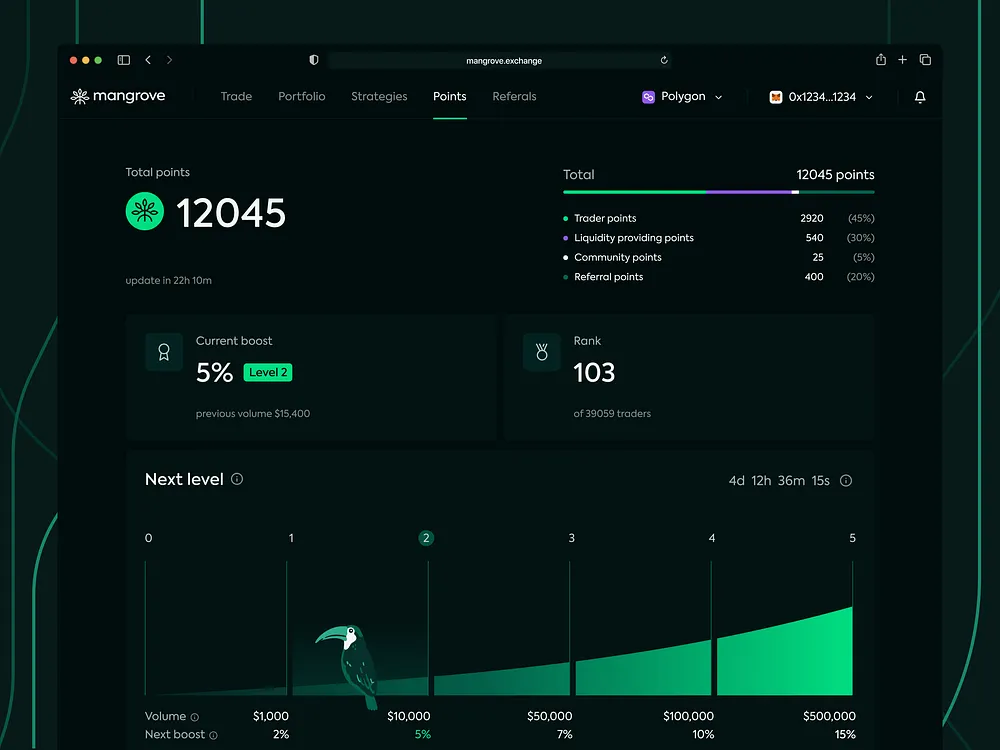Switch to the Portfolio tab
This screenshot has height=750, width=1000.
point(302,96)
